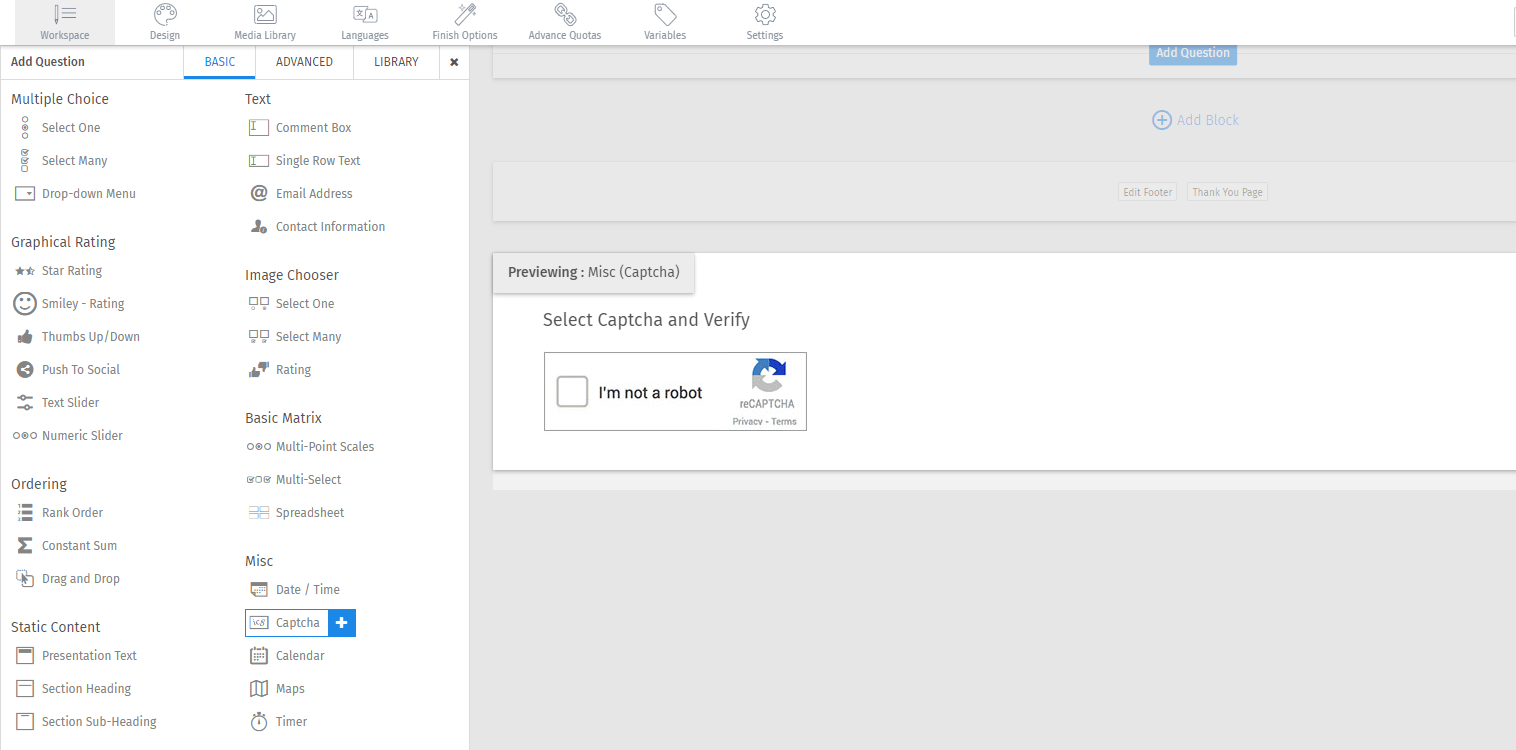Switch to the ADVANCED tab
The height and width of the screenshot is (750, 1516).
point(304,62)
